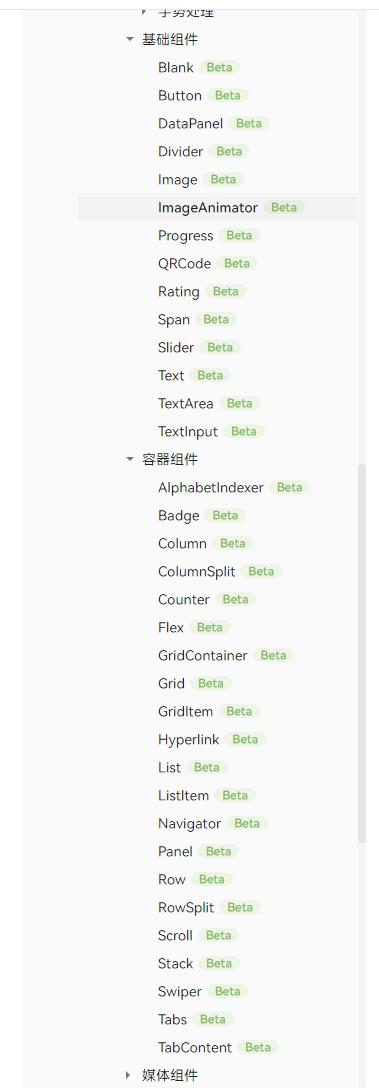Open the ImageAnimator item
The width and height of the screenshot is (379, 1090).
click(x=208, y=207)
